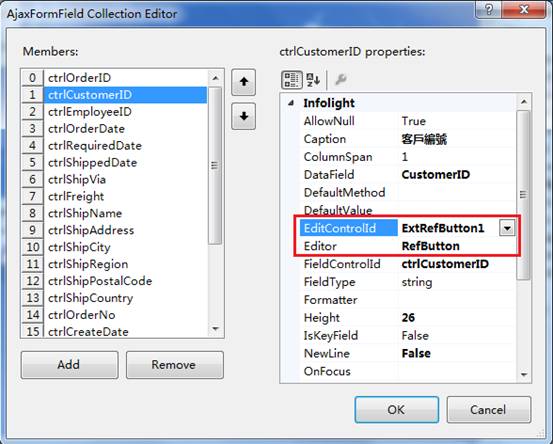Screen dimensions: 553x444
Task: Click the Add button
Action: pyautogui.click(x=69, y=365)
